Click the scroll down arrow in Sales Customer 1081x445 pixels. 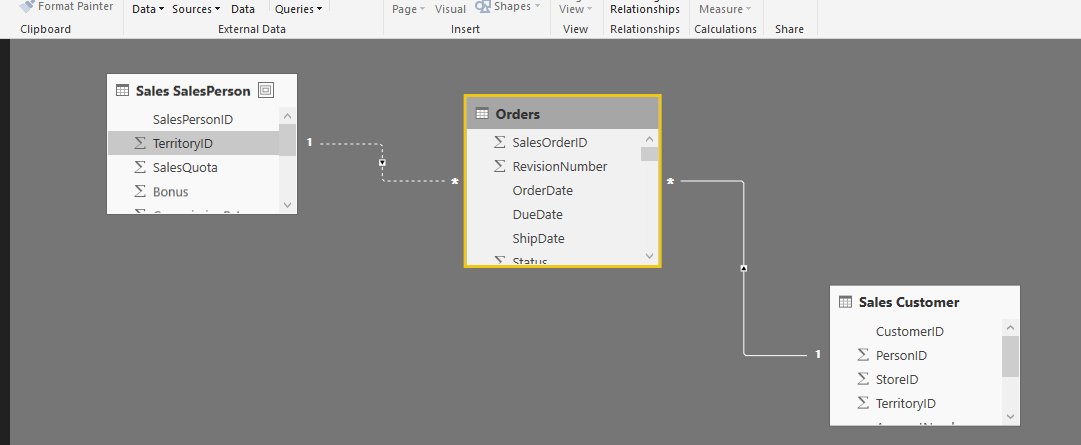[x=1010, y=416]
